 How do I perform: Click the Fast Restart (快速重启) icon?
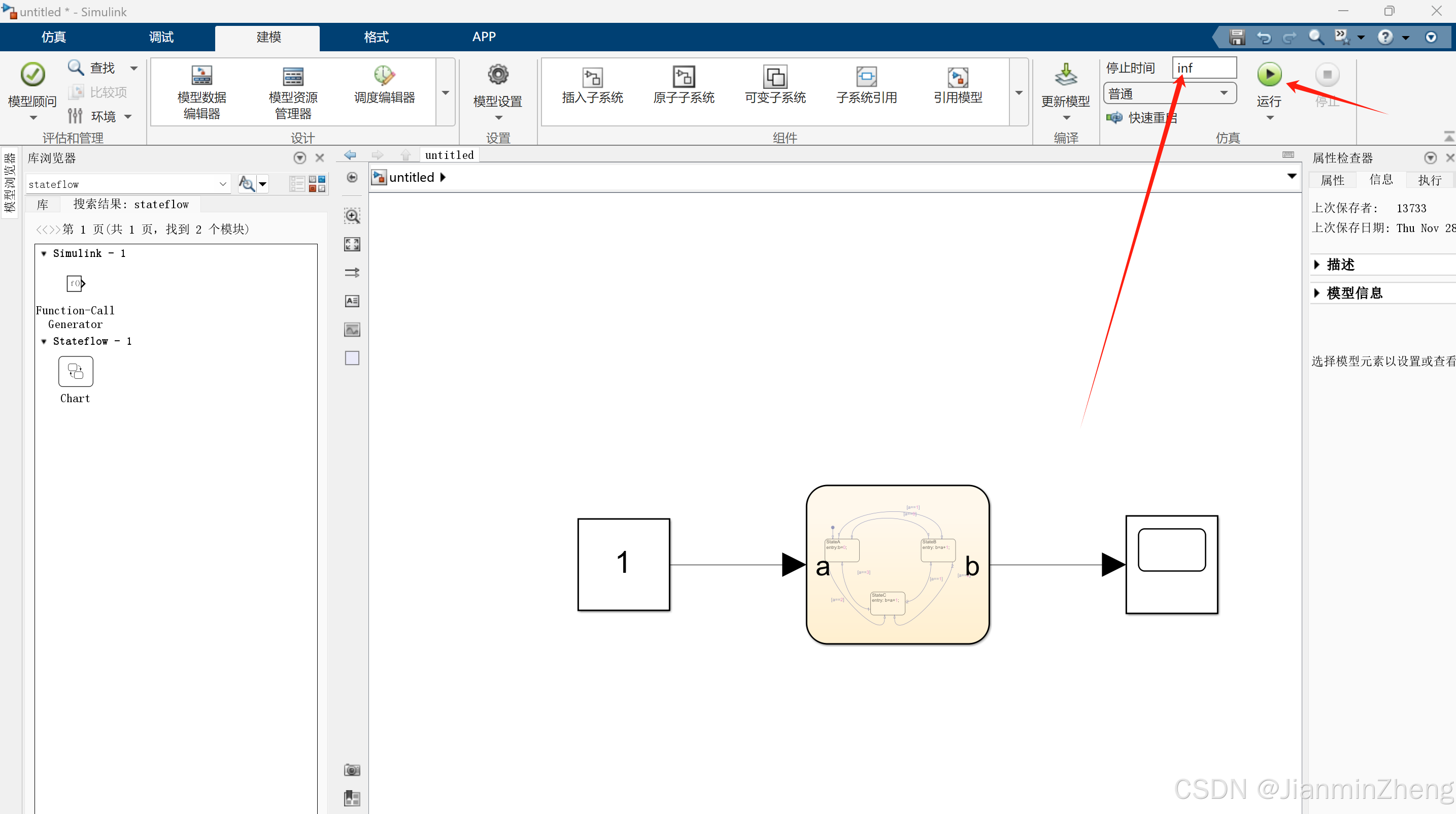(1114, 117)
